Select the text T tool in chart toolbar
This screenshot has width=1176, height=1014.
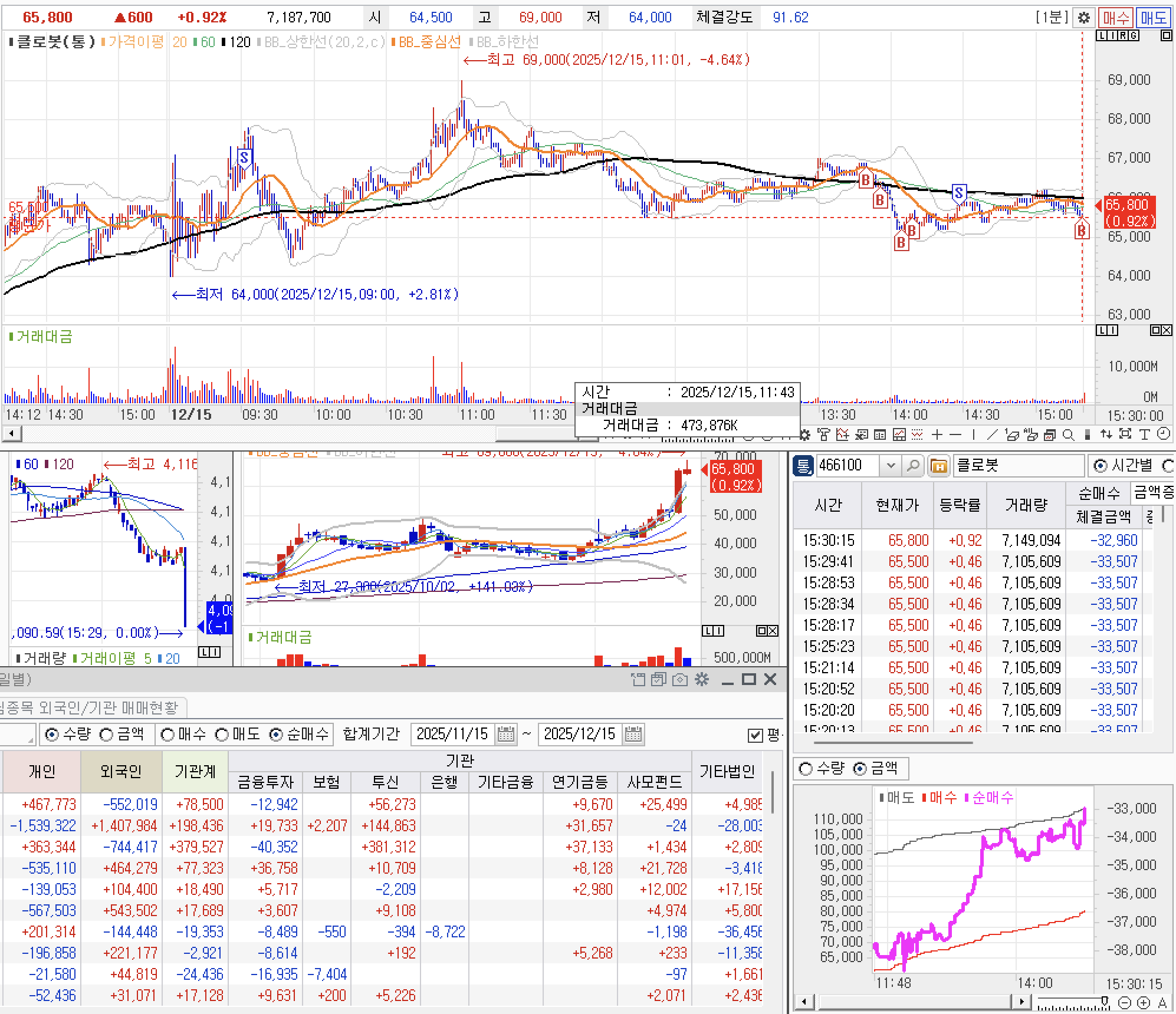[1145, 435]
